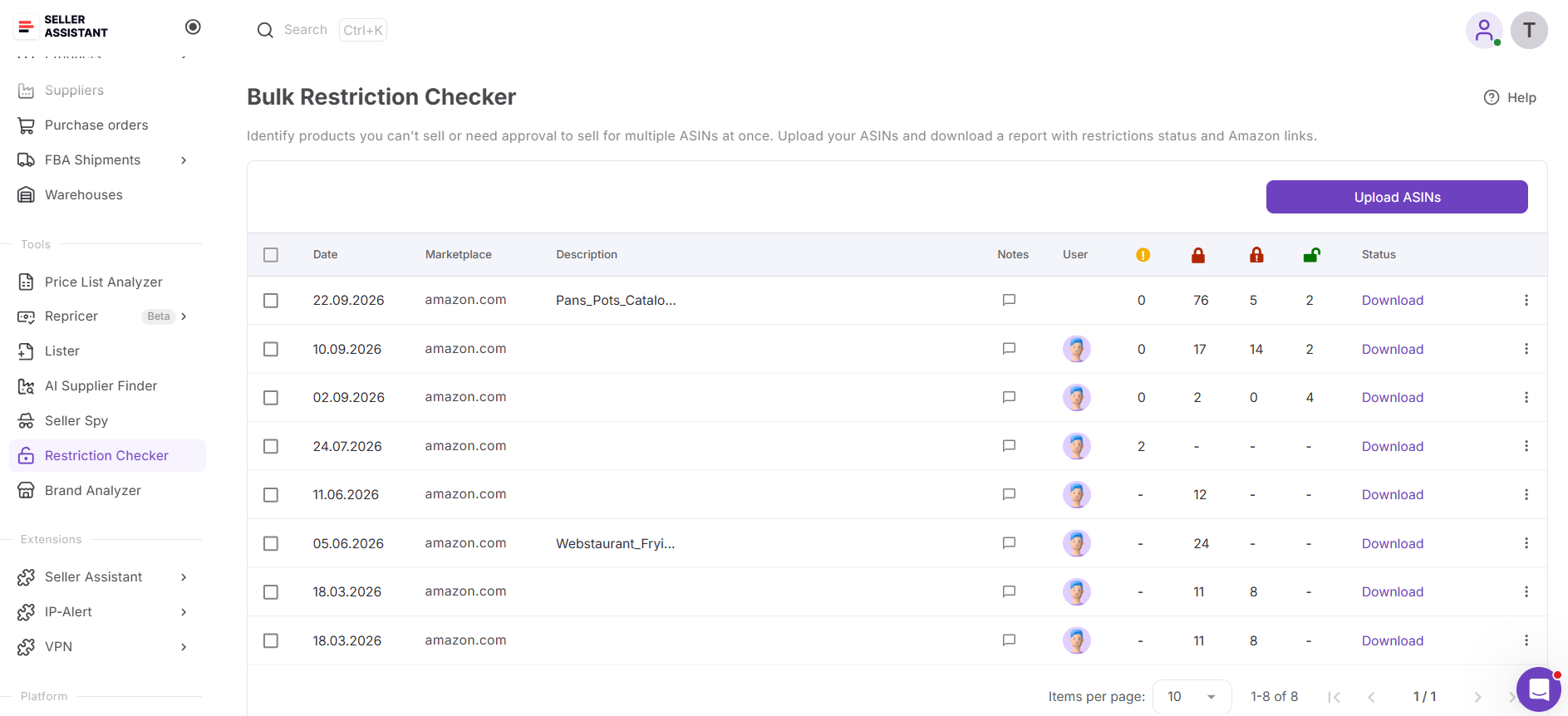Click the search magnifier icon

[265, 30]
